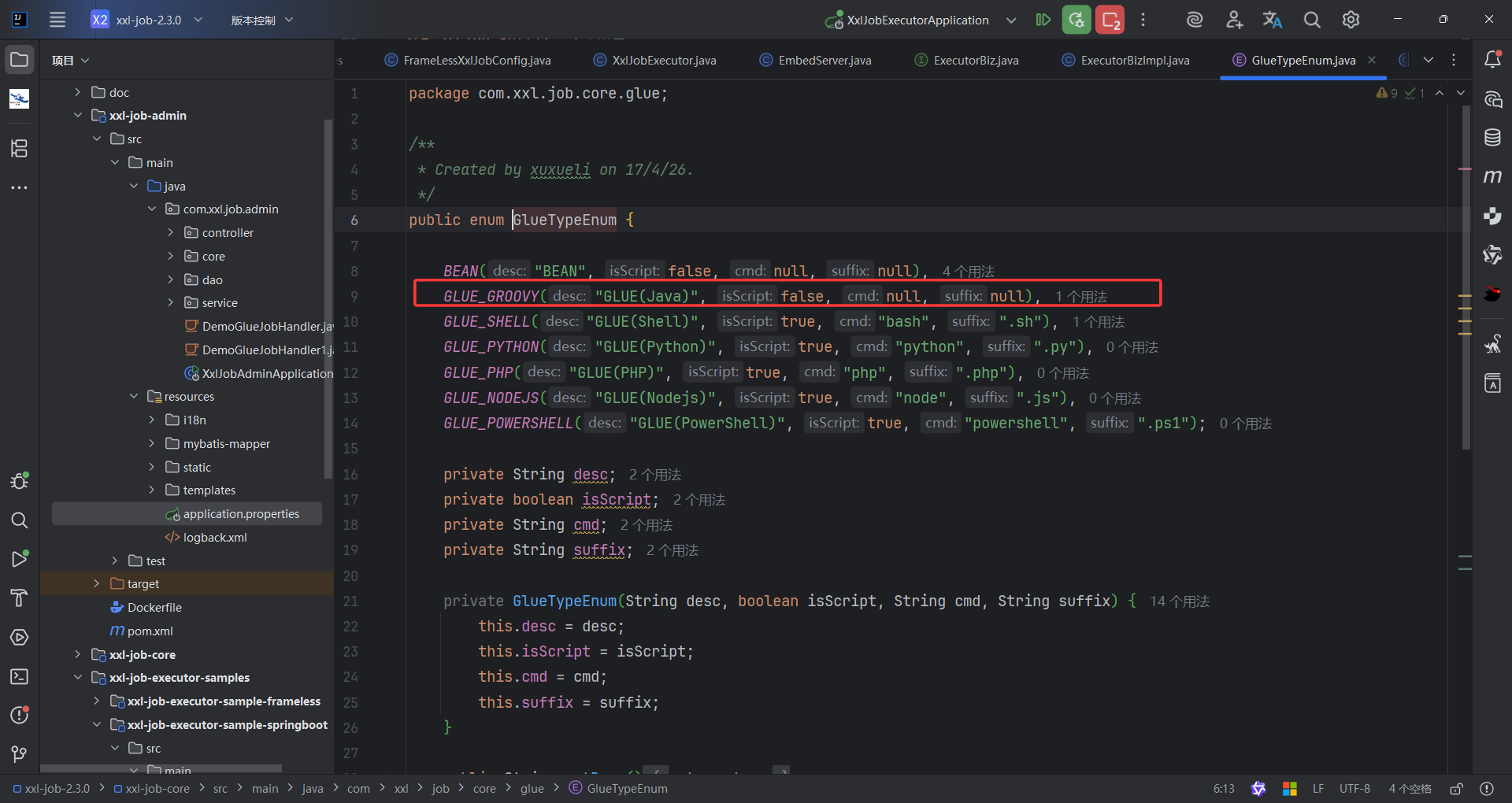Open the AI Assistant chat panel
The width and height of the screenshot is (1512, 803).
1492,99
